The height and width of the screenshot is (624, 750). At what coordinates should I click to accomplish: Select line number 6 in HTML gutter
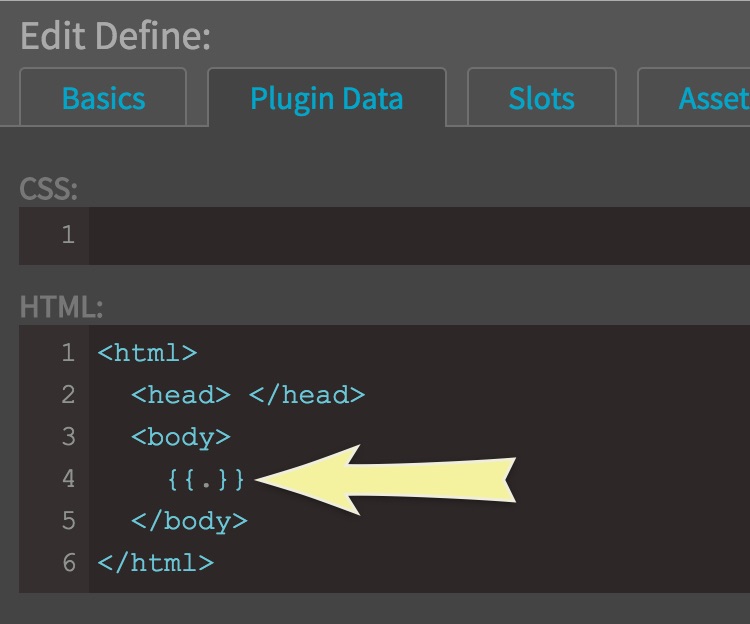click(68, 563)
